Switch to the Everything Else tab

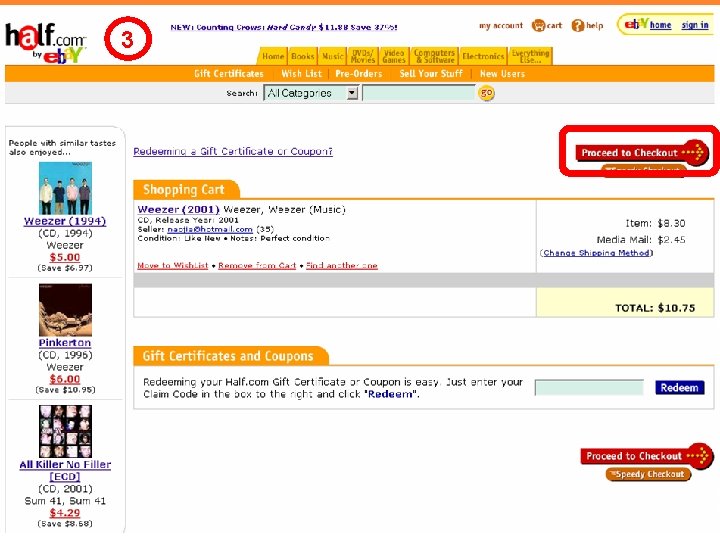[530, 56]
